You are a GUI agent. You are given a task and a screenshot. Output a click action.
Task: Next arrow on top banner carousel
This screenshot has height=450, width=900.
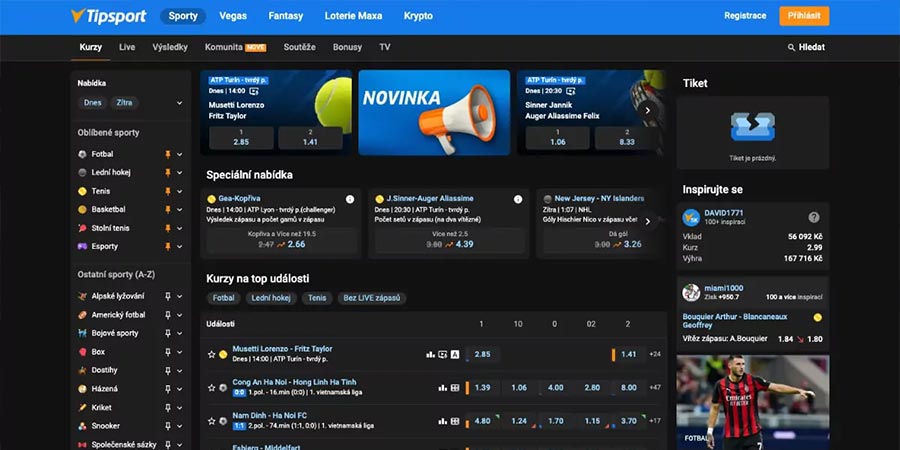click(648, 110)
